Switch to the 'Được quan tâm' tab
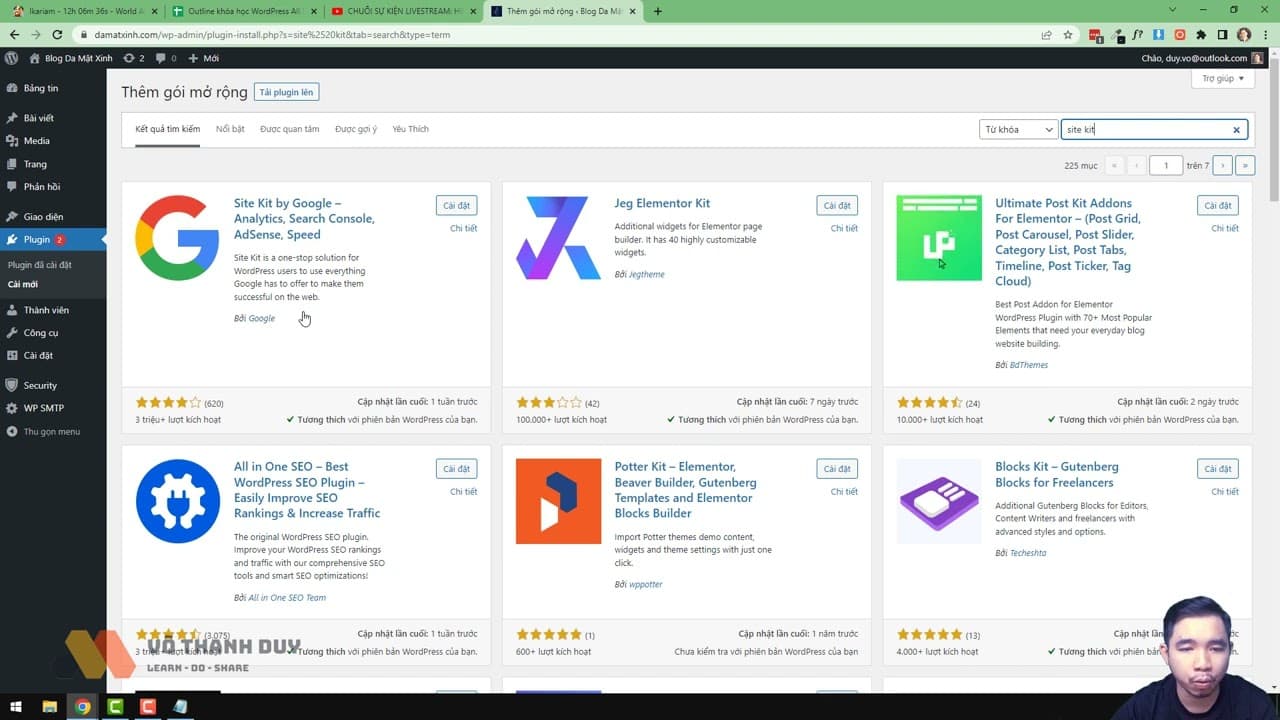The height and width of the screenshot is (720, 1280). pos(290,129)
